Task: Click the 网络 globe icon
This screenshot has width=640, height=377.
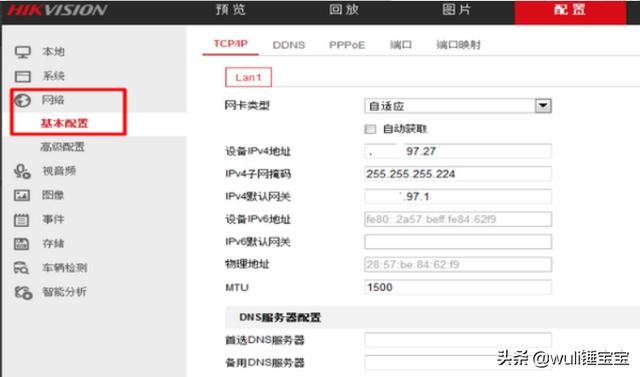Action: (x=22, y=100)
